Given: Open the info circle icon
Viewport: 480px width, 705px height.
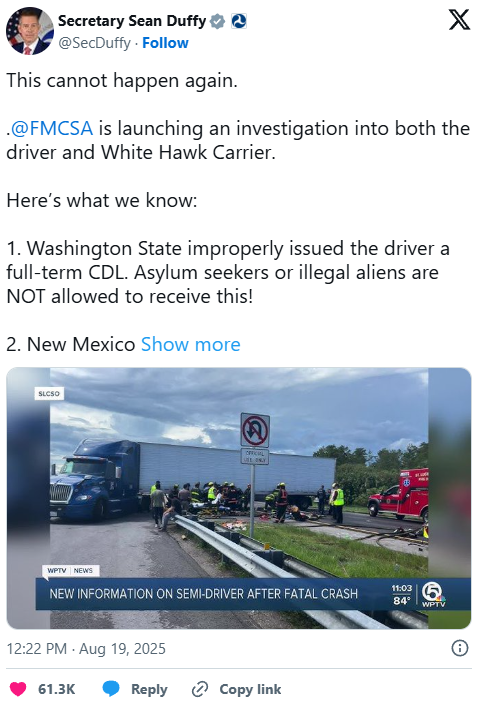Looking at the screenshot, I should pyautogui.click(x=459, y=648).
